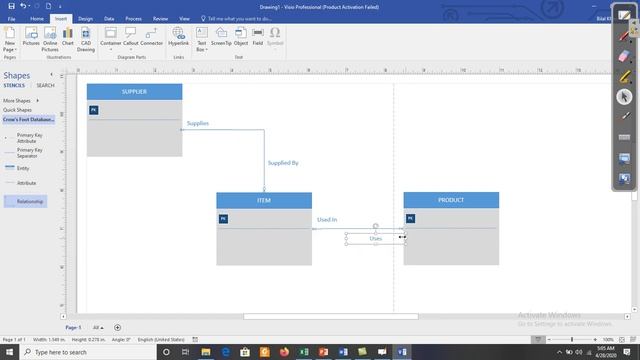Image resolution: width=640 pixels, height=360 pixels.
Task: Insert a Text Box
Action: click(x=202, y=39)
